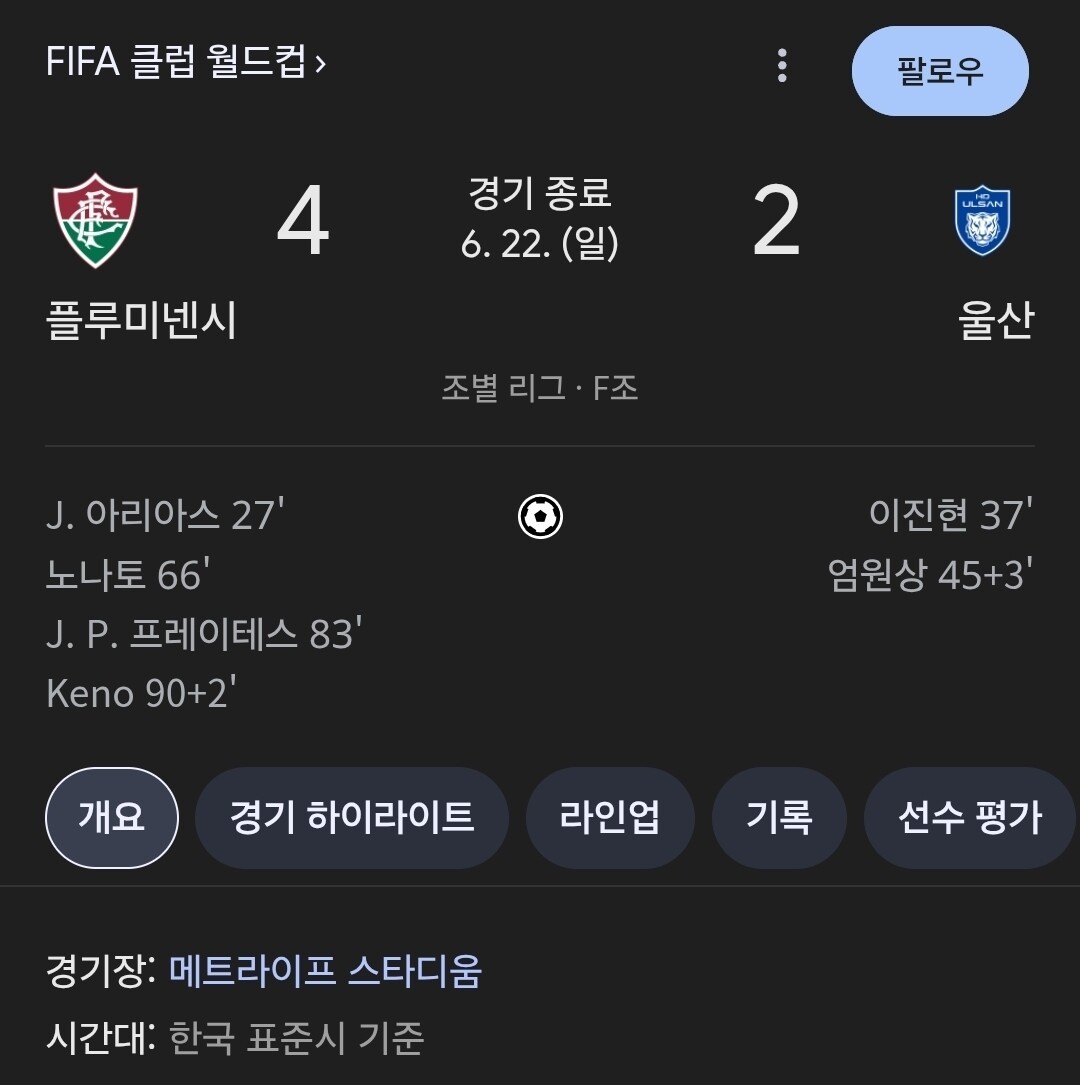The image size is (1080, 1085).
Task: Tap goal scorer J. 아리아스 27'
Action: [165, 515]
